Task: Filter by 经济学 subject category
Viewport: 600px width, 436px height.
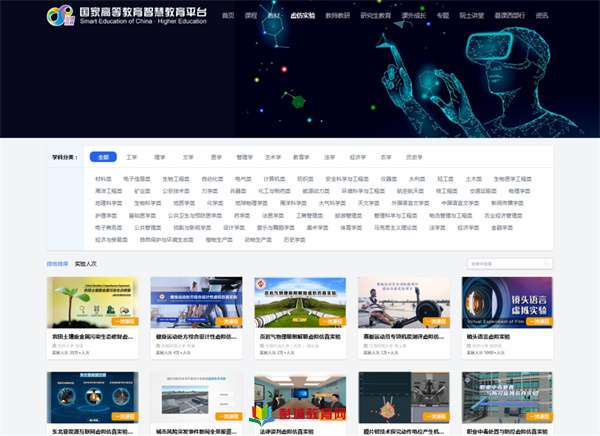Action: coord(358,157)
